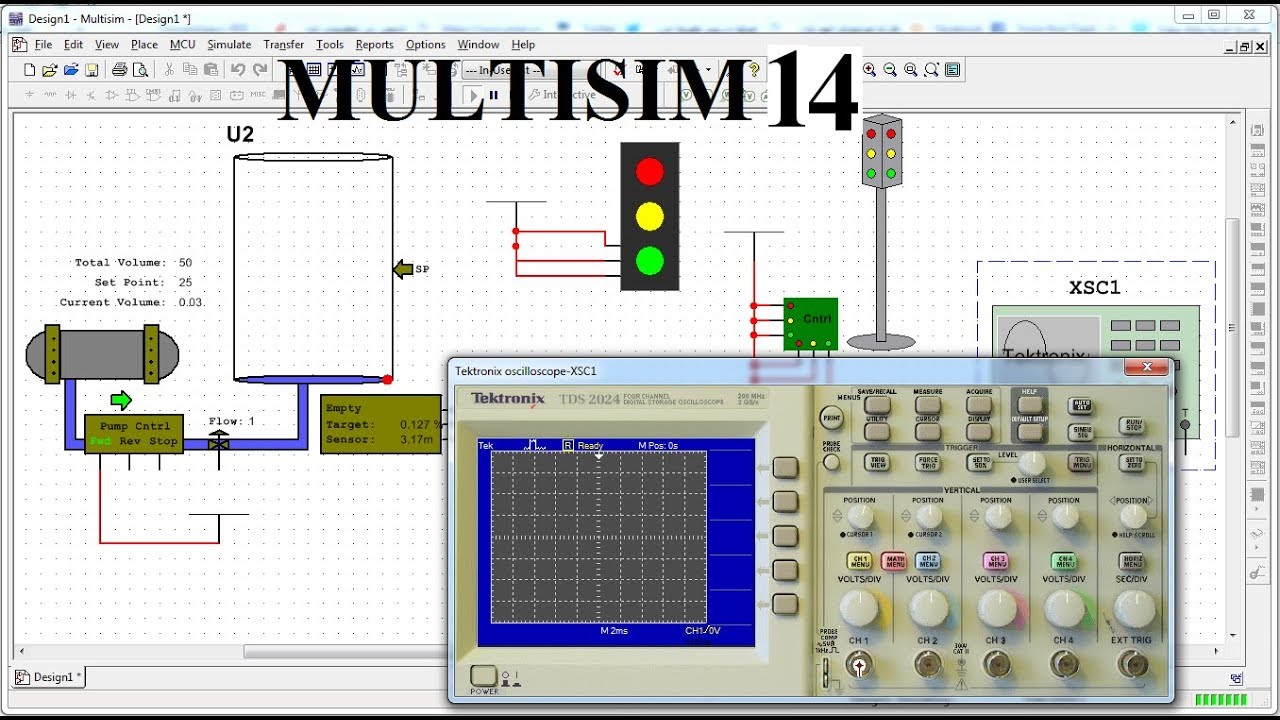1280x720 pixels.
Task: Cut selection with scissors icon
Action: [169, 70]
